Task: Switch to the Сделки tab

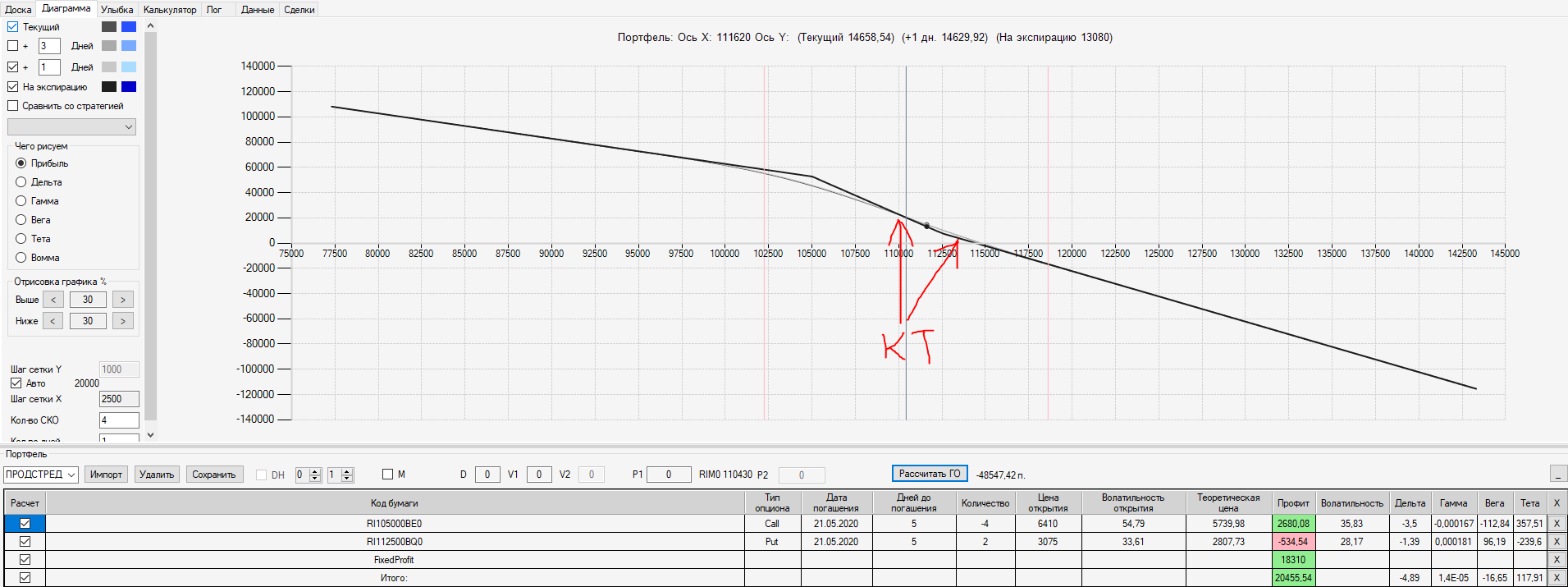Action: click(x=299, y=10)
